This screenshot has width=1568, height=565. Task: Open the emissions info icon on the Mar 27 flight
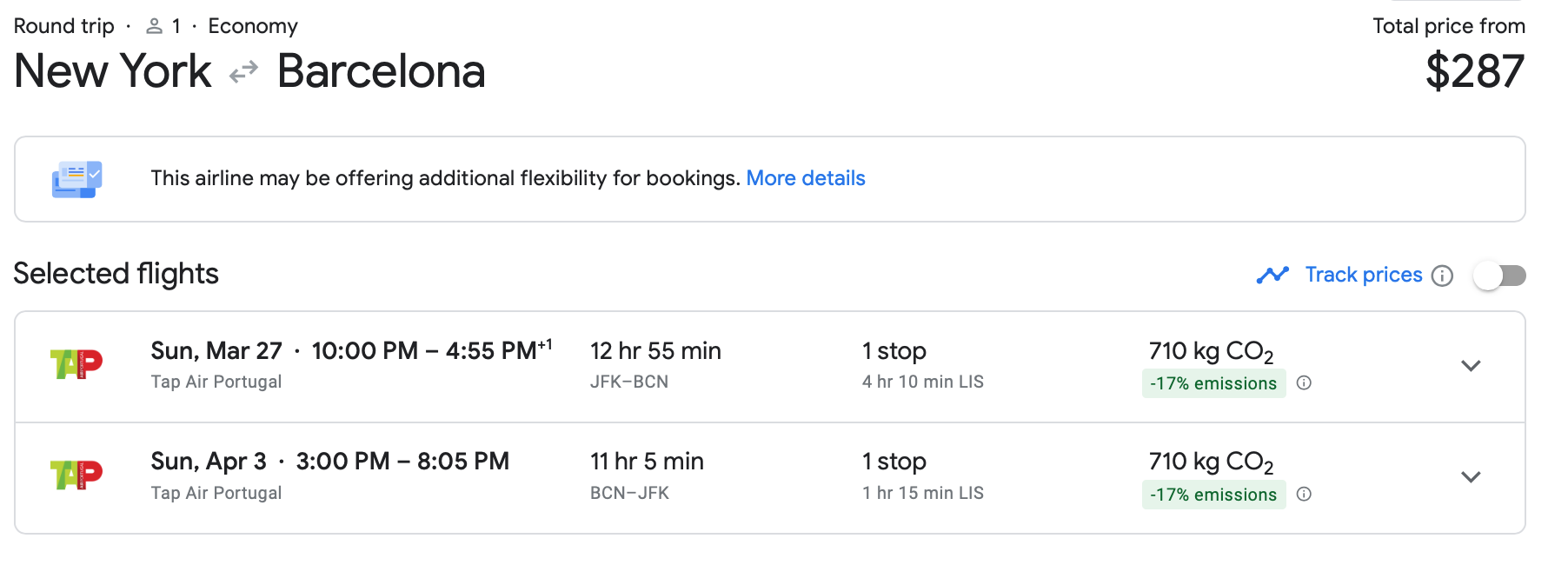[1304, 382]
